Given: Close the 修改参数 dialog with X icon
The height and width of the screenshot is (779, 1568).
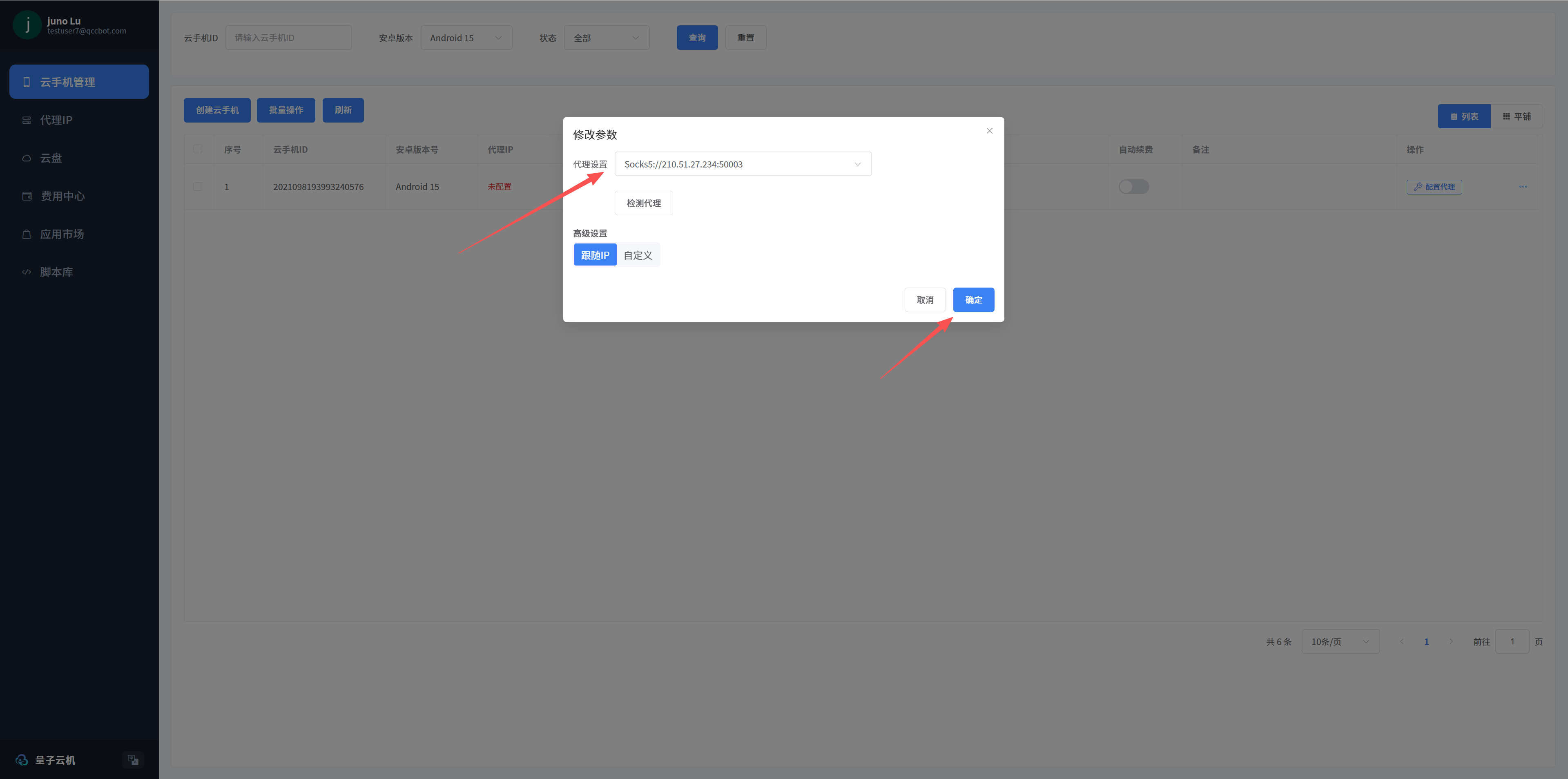Looking at the screenshot, I should pyautogui.click(x=989, y=131).
